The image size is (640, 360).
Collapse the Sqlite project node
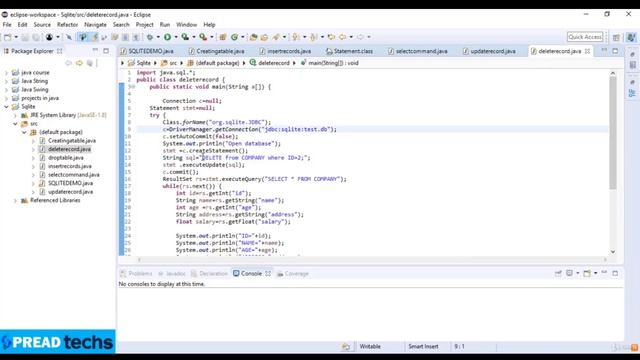click(6, 107)
